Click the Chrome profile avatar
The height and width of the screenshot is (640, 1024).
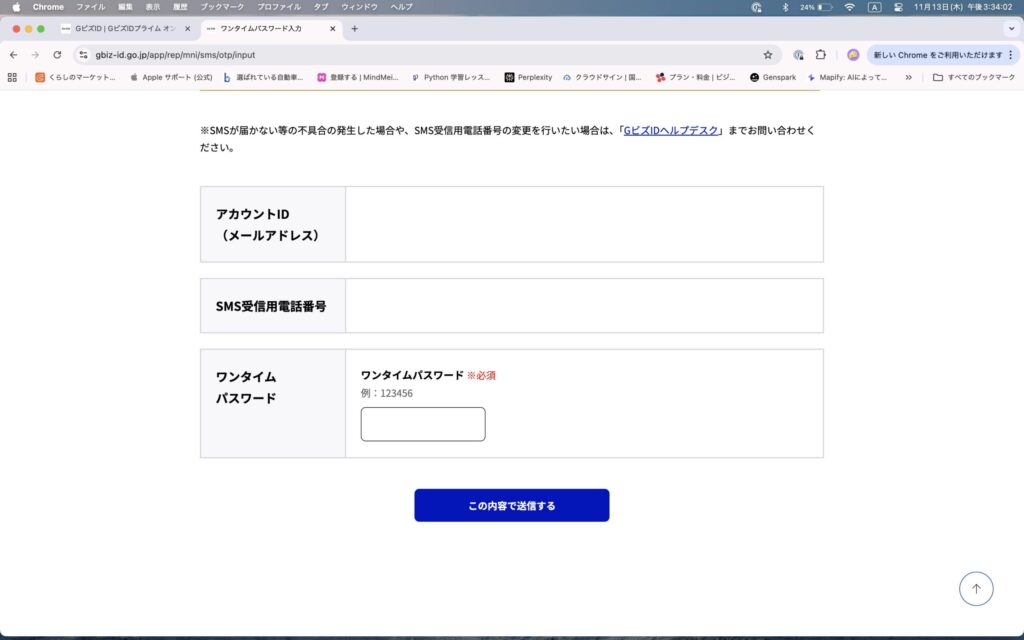[853, 55]
